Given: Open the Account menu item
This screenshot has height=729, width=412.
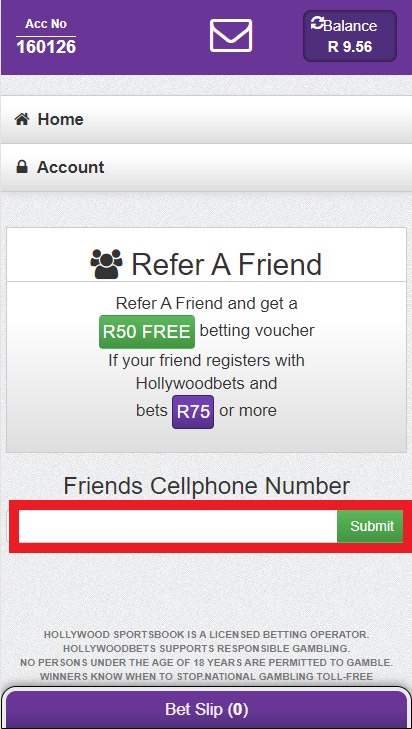Looking at the screenshot, I should coord(206,167).
